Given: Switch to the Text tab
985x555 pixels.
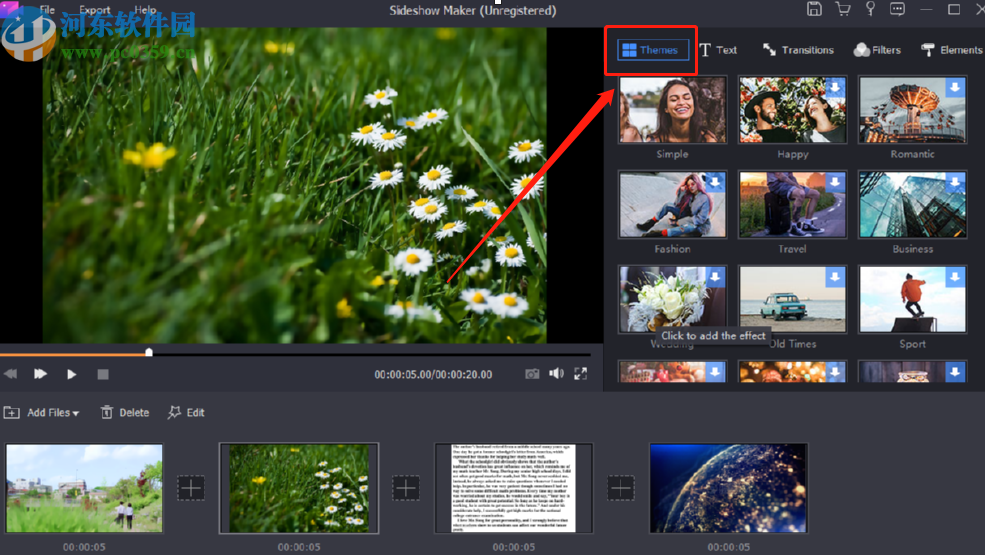Looking at the screenshot, I should point(719,50).
